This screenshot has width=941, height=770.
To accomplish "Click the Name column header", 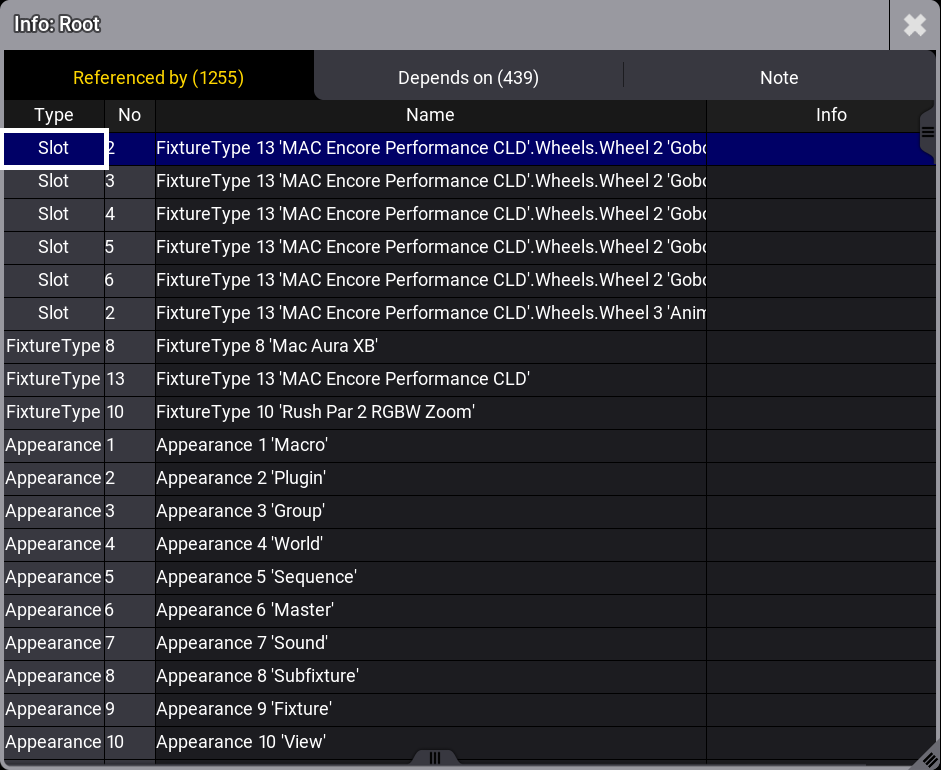I will tap(430, 115).
